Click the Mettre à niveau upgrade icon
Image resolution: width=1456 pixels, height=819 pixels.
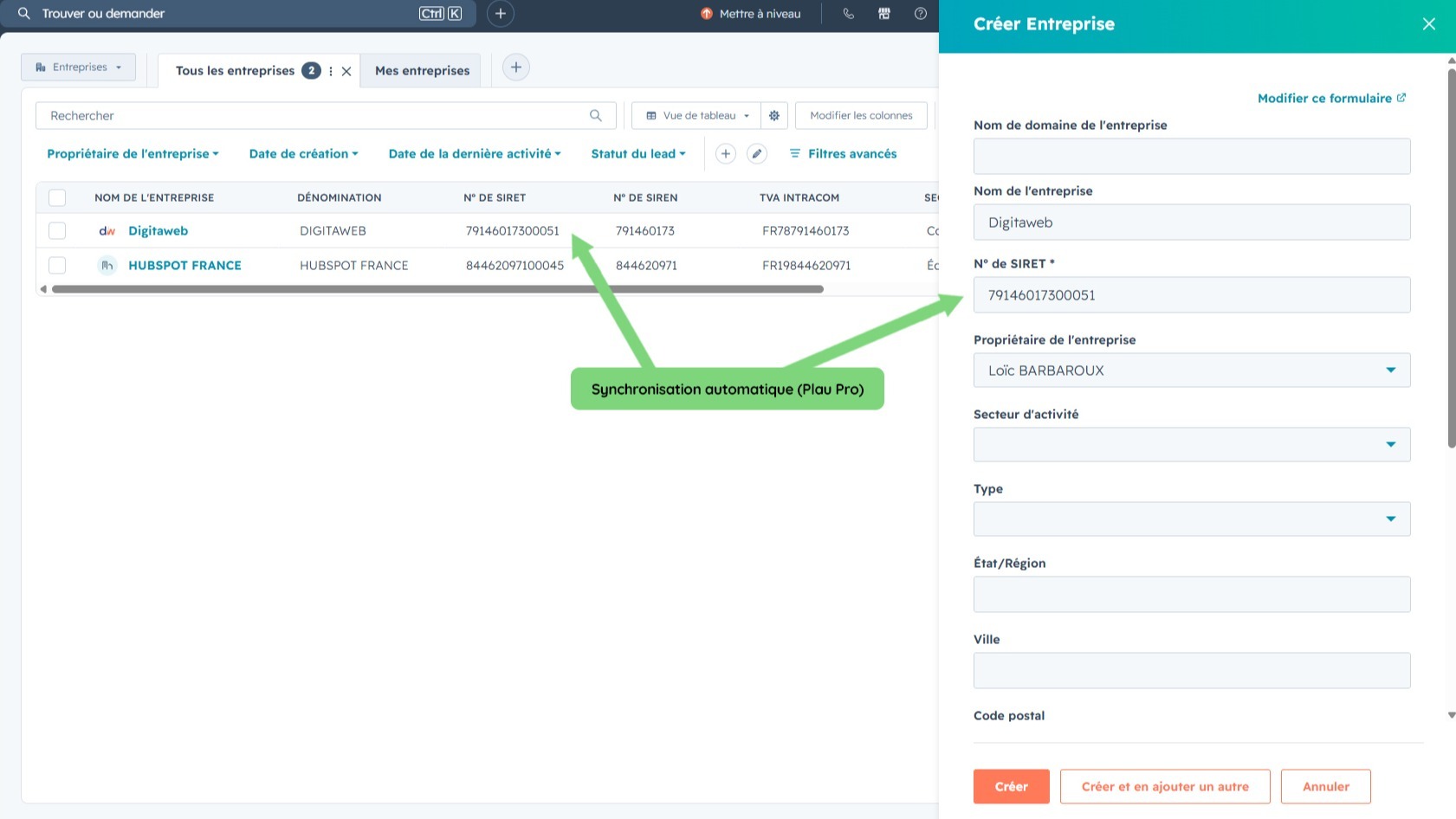tap(706, 14)
